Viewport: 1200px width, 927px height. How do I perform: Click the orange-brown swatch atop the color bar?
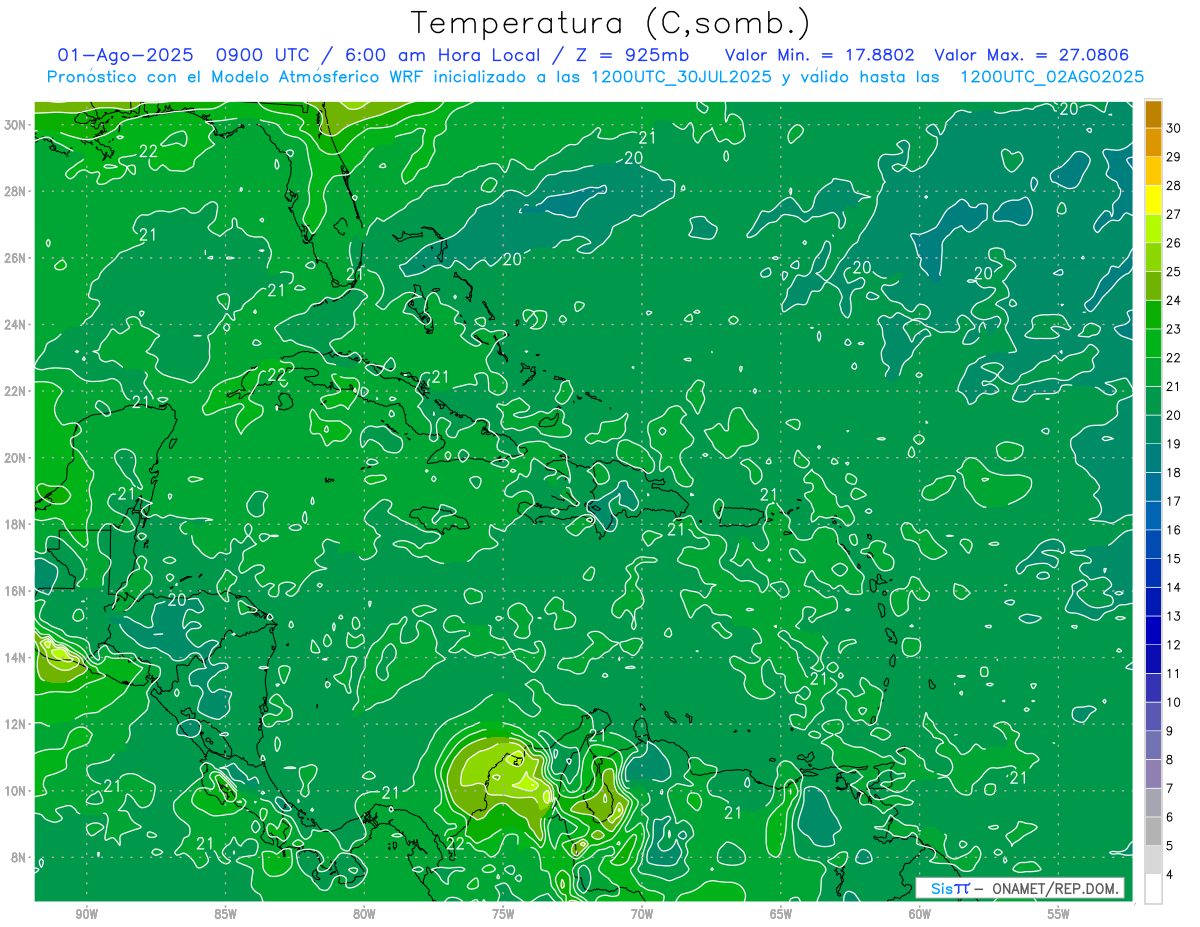pyautogui.click(x=1153, y=115)
